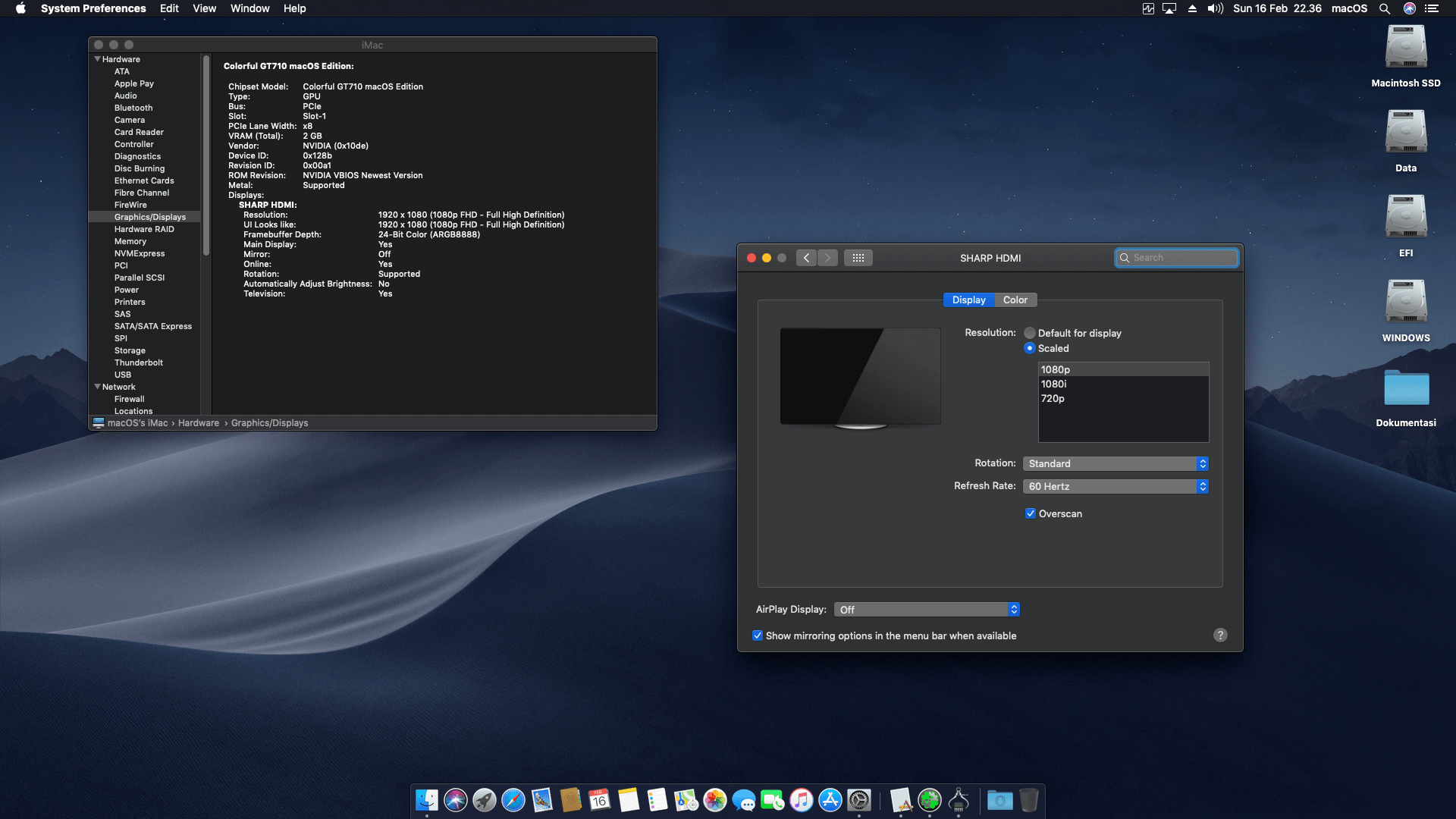
Task: Open iTunes from the Dock
Action: (802, 800)
